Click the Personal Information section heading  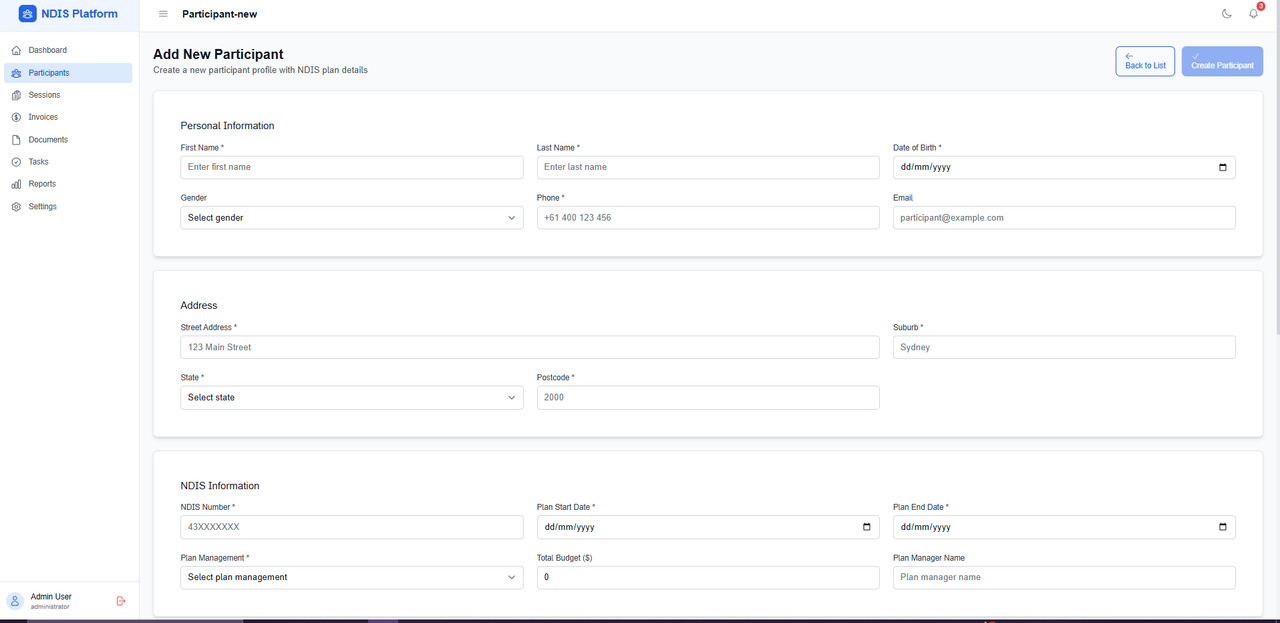click(227, 126)
